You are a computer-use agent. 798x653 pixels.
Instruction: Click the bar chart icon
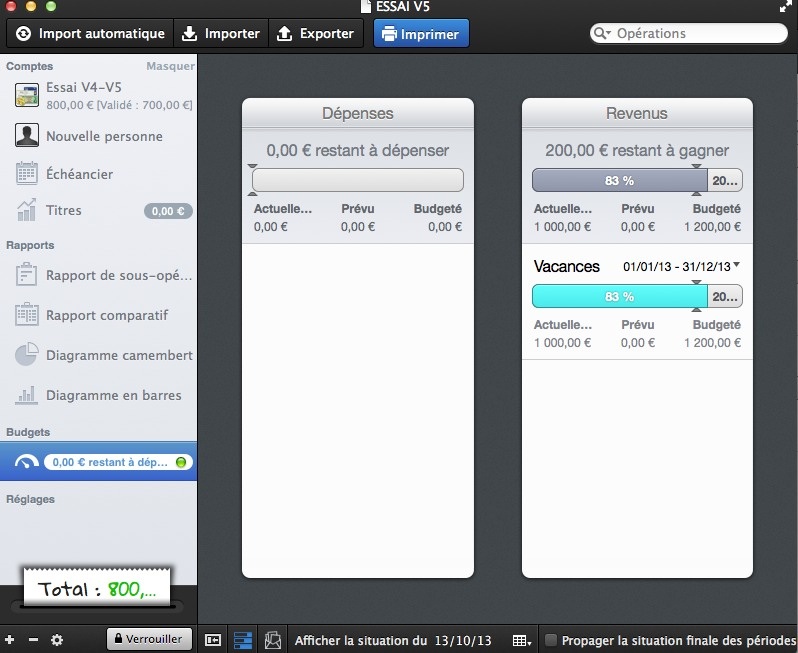tap(26, 395)
